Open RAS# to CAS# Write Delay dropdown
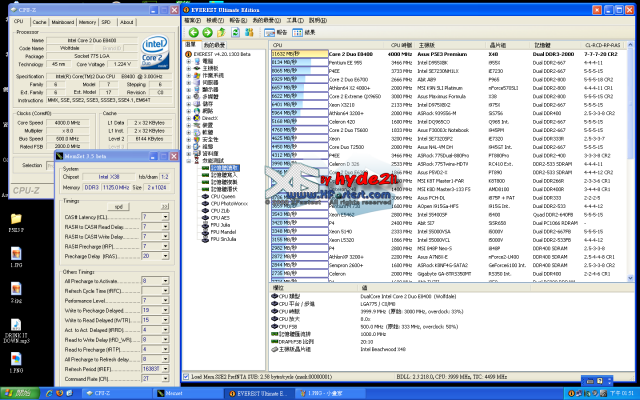This screenshot has width=640, height=400. coord(165,236)
